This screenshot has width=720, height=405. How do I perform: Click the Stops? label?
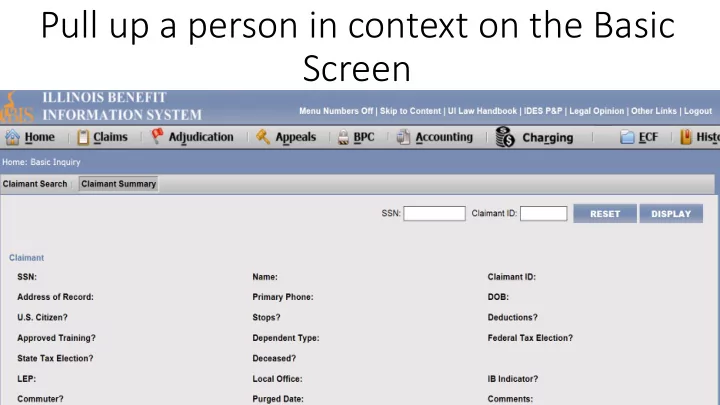pyautogui.click(x=266, y=317)
